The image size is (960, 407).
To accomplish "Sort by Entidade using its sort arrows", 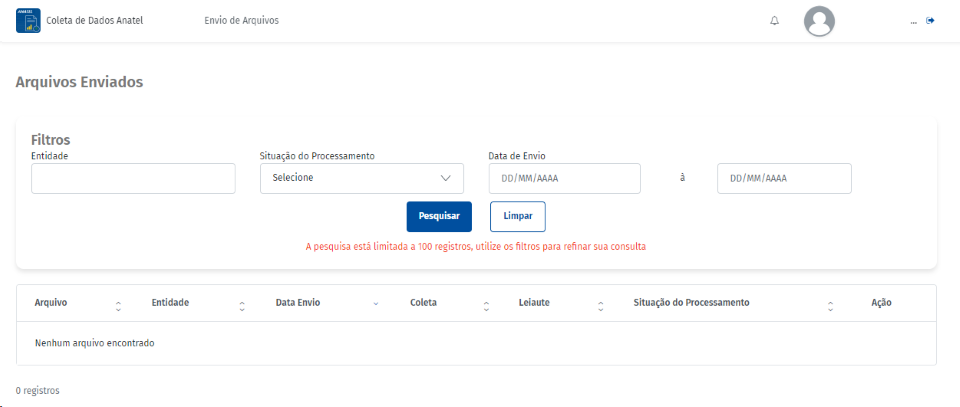I will (x=242, y=303).
